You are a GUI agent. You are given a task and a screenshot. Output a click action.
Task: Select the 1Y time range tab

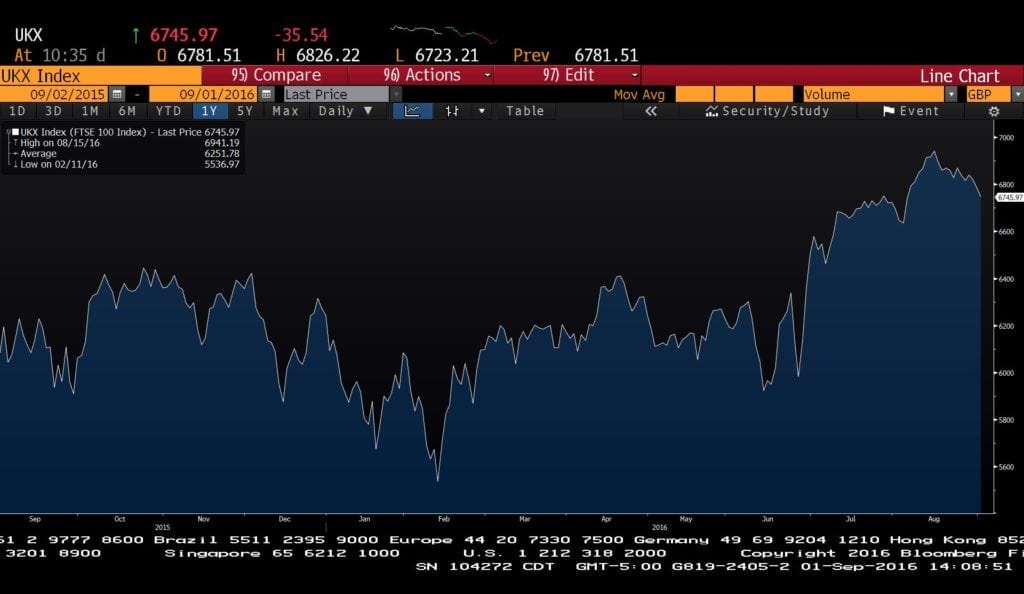[x=209, y=111]
